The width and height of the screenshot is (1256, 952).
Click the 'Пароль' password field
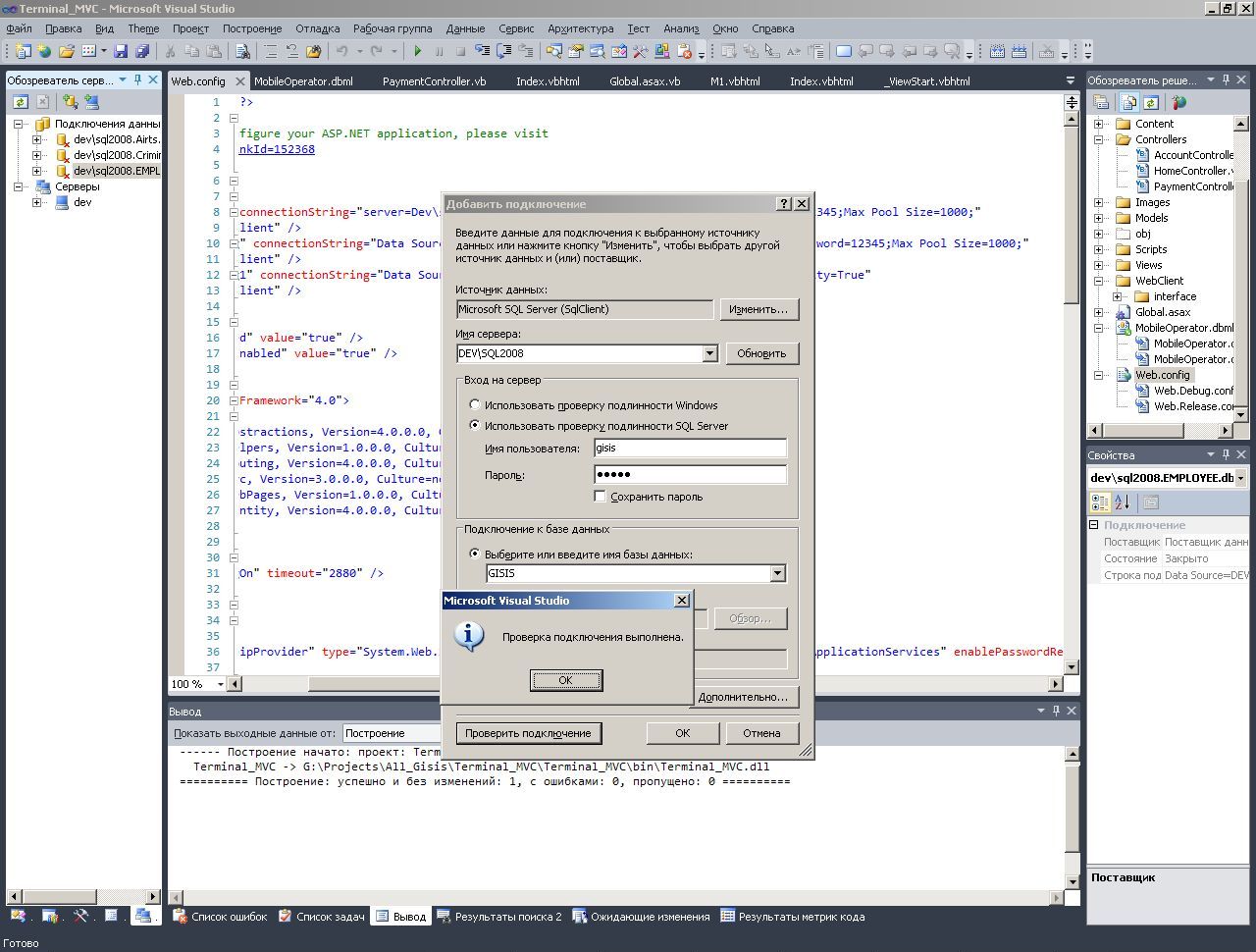[690, 474]
